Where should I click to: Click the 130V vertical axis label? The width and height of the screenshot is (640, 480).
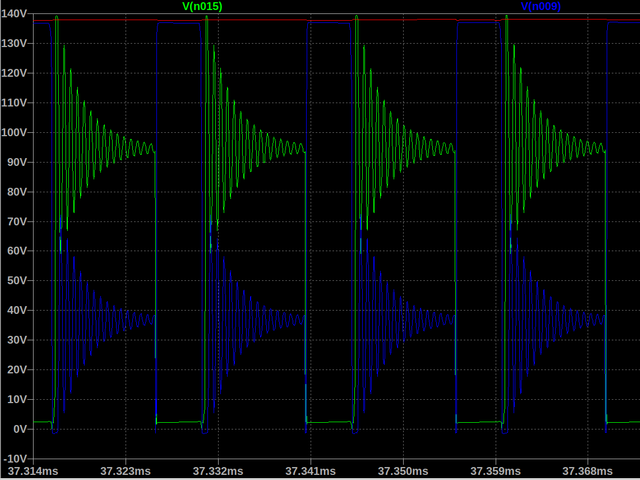pyautogui.click(x=15, y=44)
